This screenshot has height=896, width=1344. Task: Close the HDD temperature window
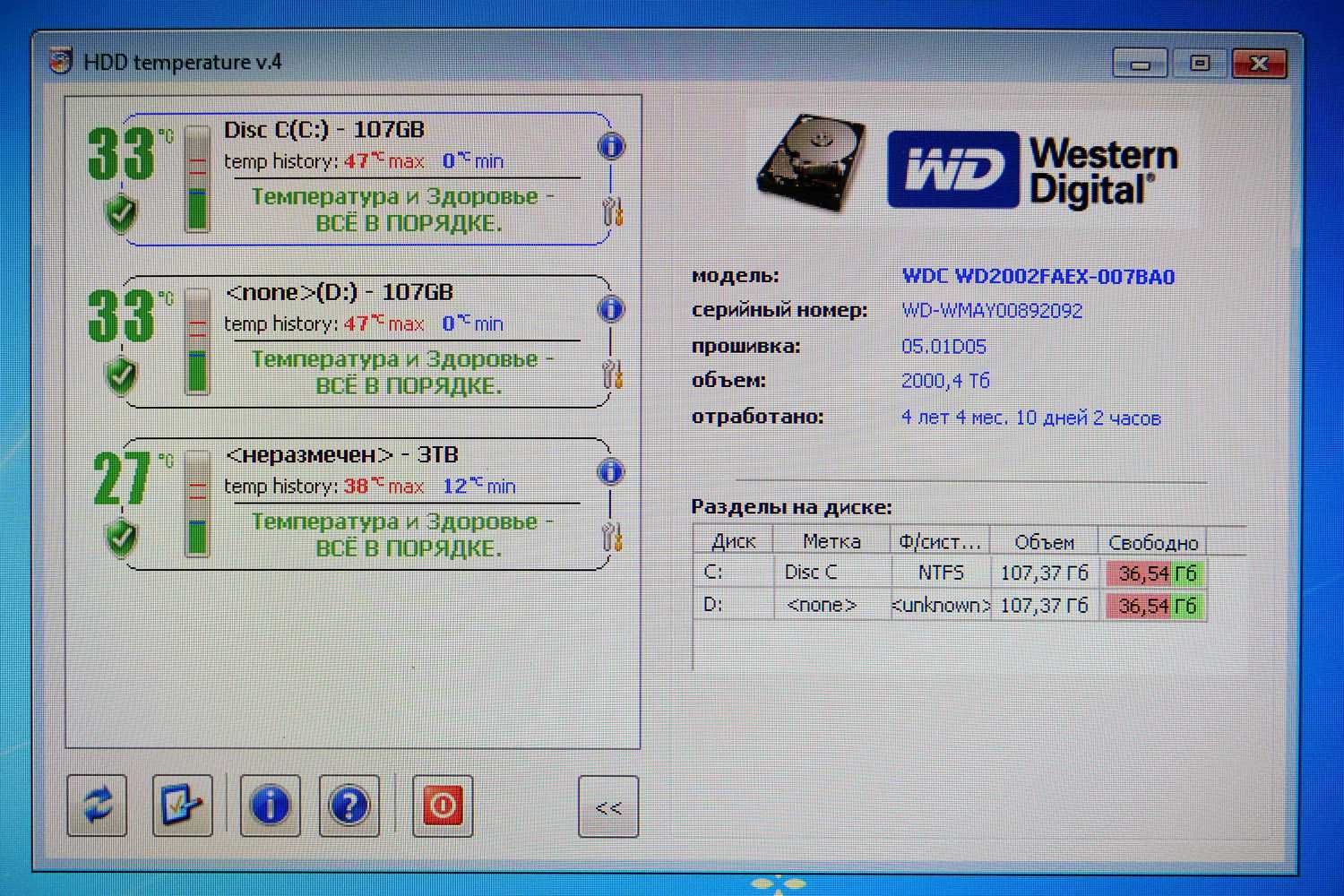point(1260,64)
